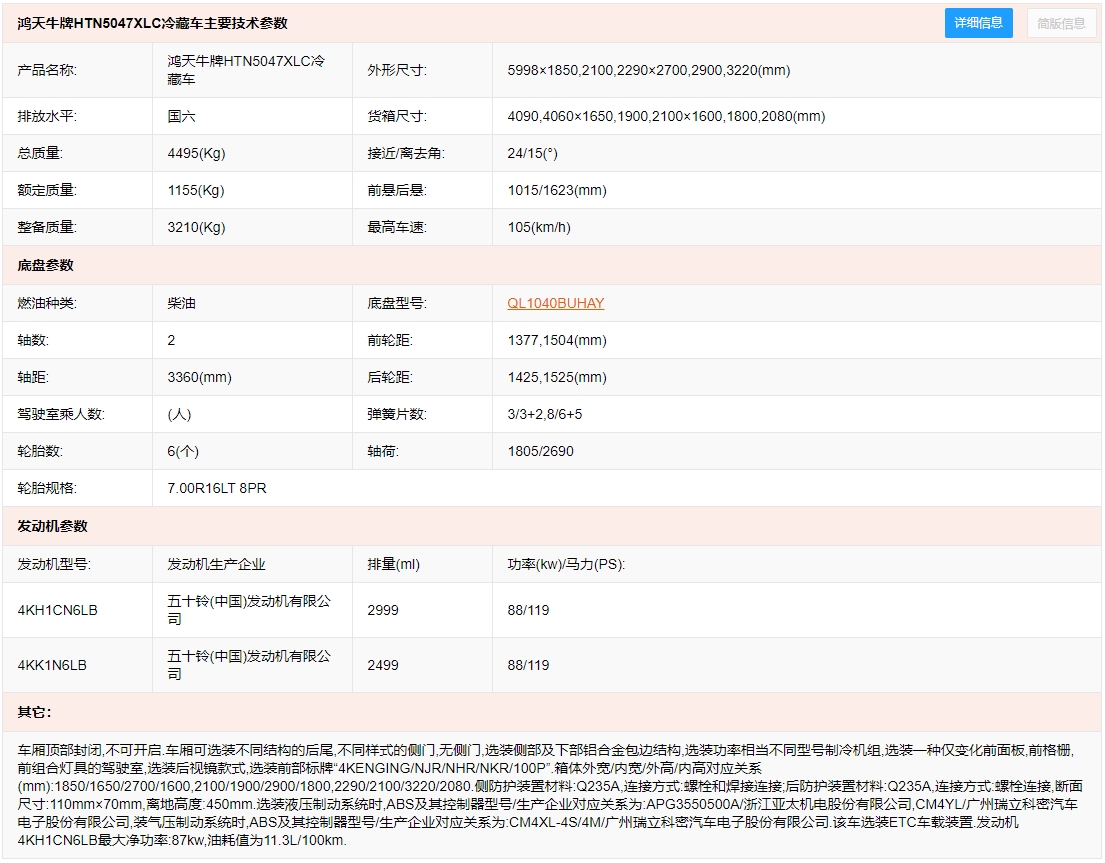Click the displacement value 2499
The width and height of the screenshot is (1105, 863).
pyautogui.click(x=383, y=665)
